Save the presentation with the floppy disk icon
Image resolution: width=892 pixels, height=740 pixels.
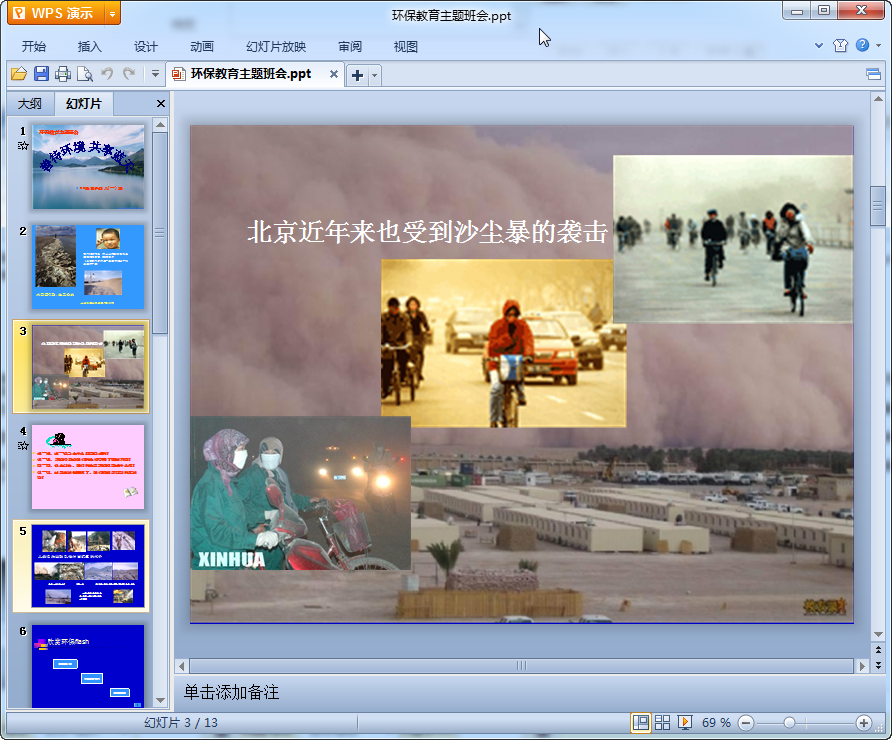click(x=41, y=74)
